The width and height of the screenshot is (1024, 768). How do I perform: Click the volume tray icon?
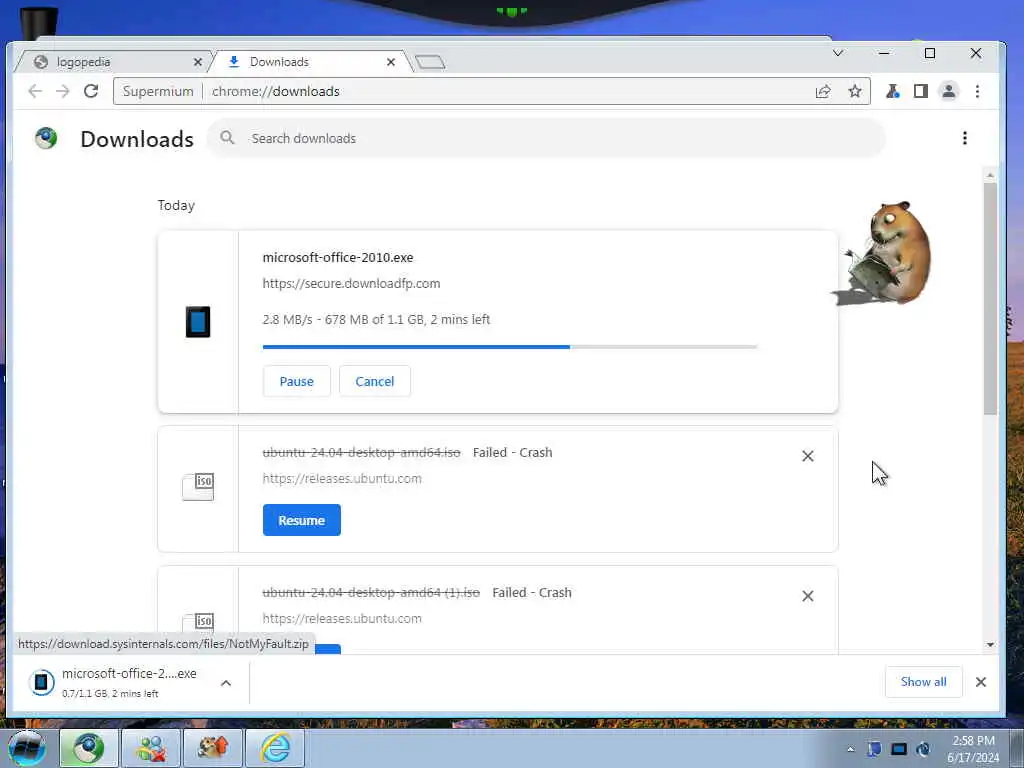(923, 749)
